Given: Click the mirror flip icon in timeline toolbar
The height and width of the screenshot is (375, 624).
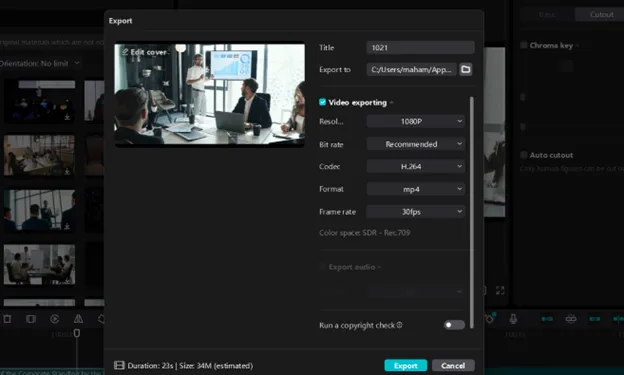Looking at the screenshot, I should (78, 319).
